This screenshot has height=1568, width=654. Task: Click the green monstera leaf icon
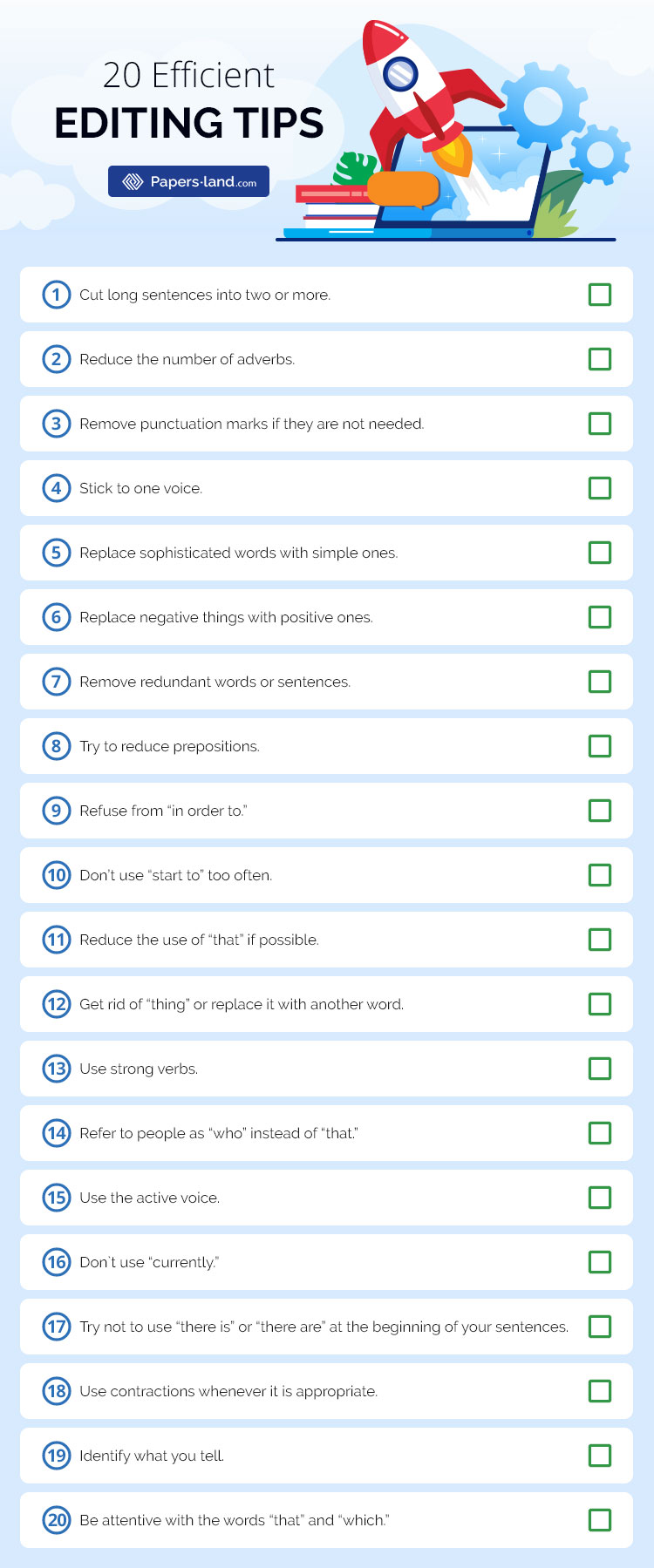357,168
